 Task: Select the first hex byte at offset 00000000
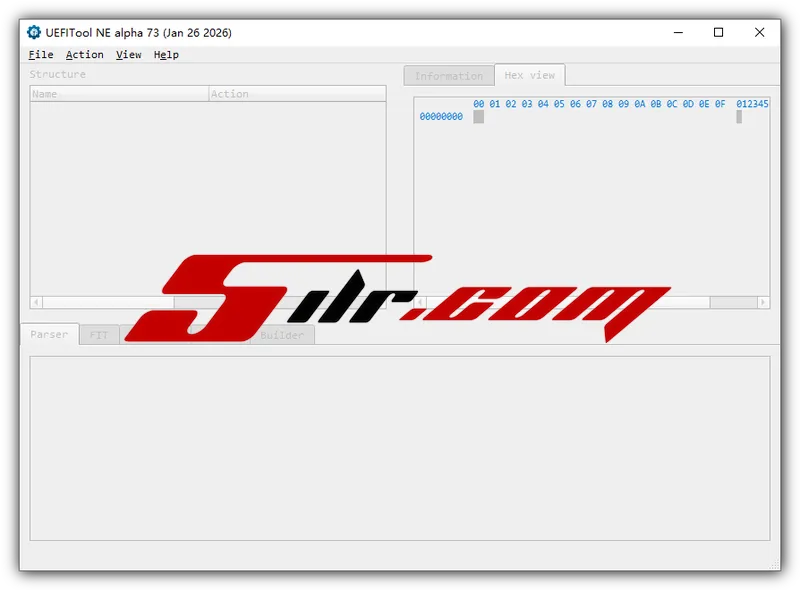click(478, 117)
